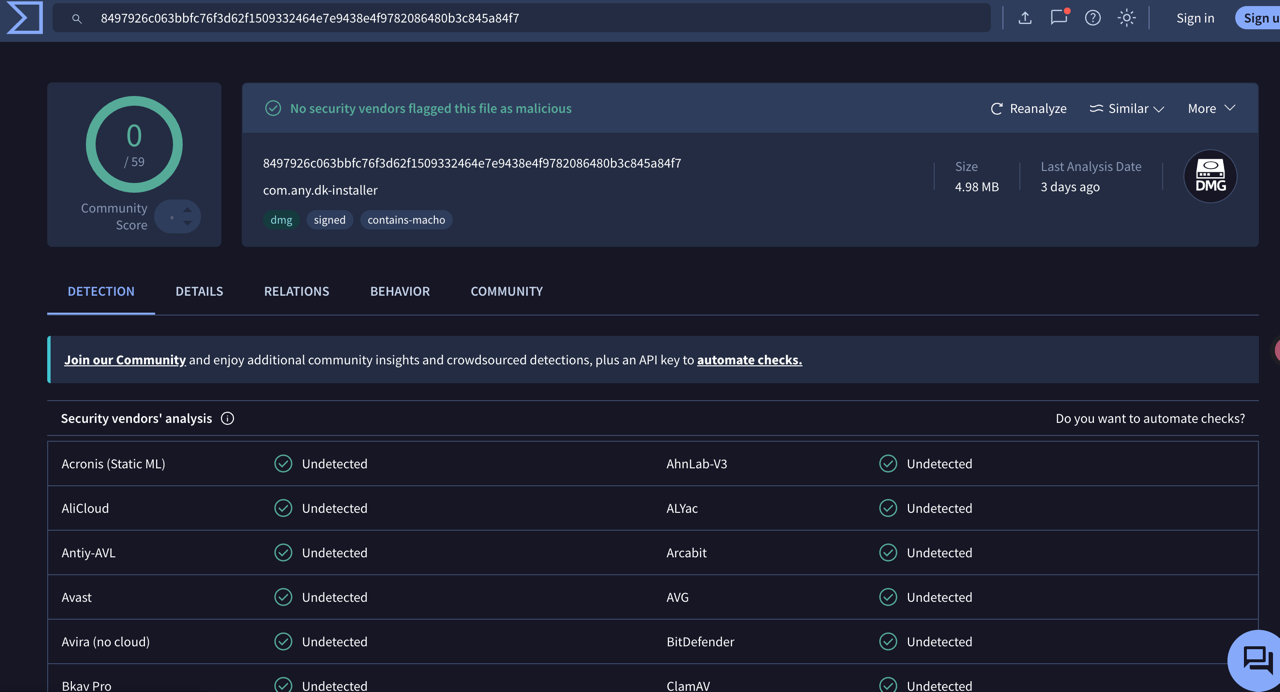Viewport: 1280px width, 692px height.
Task: Click Do you want to automate checks?
Action: pos(1150,418)
